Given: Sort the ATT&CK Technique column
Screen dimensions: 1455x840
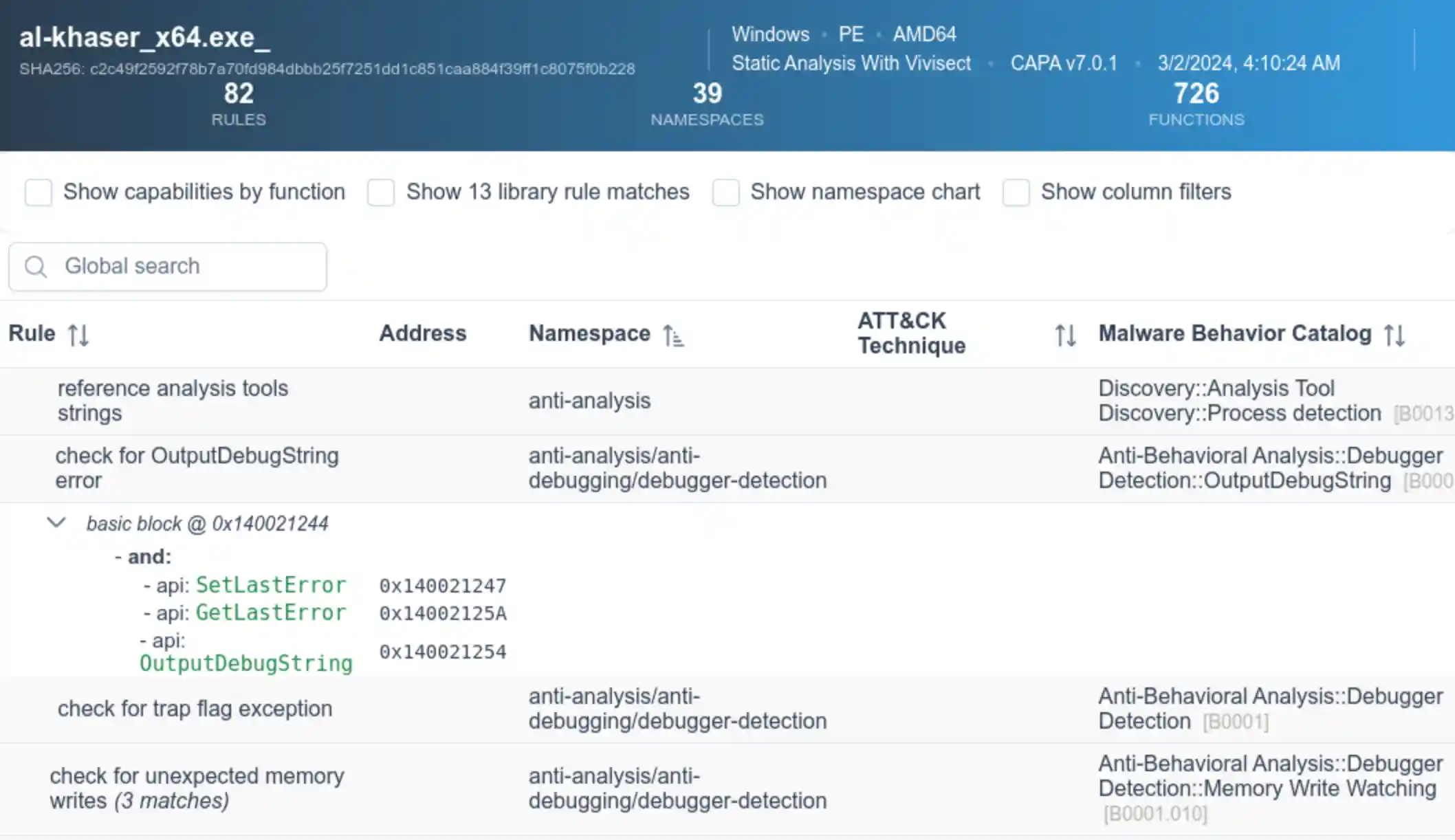Looking at the screenshot, I should [1065, 335].
